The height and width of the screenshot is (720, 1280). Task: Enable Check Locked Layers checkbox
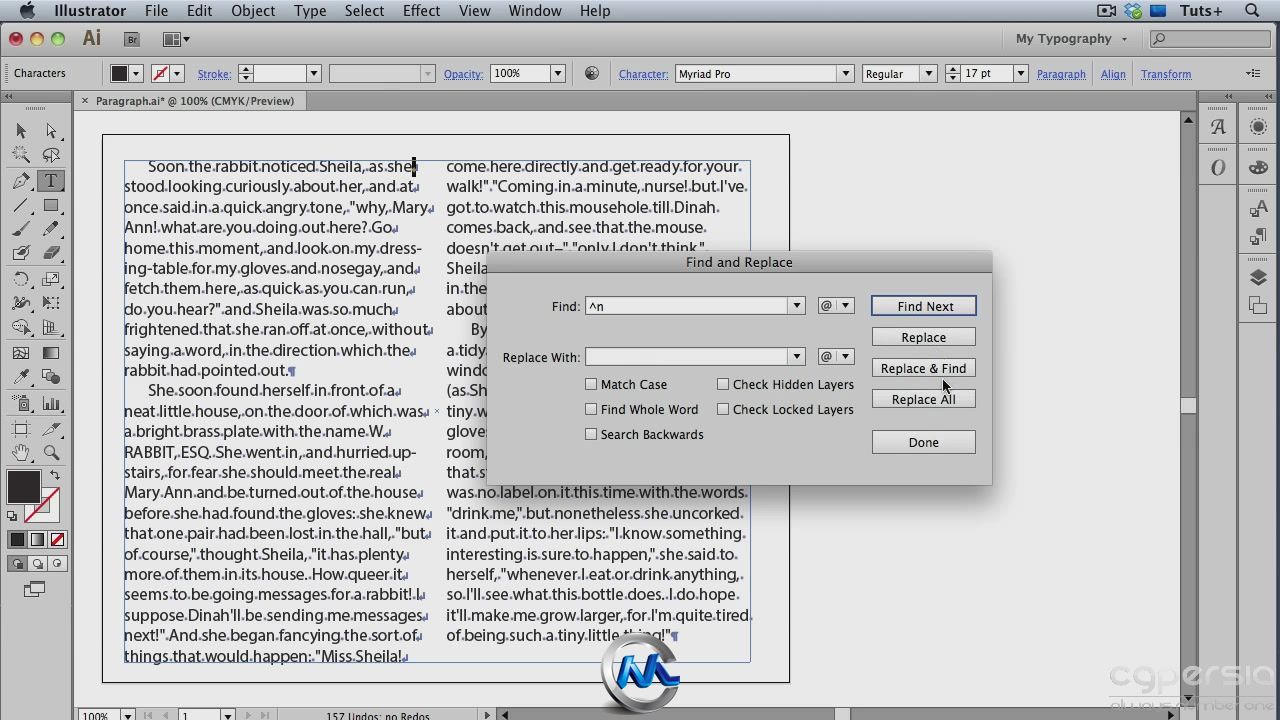pyautogui.click(x=723, y=409)
